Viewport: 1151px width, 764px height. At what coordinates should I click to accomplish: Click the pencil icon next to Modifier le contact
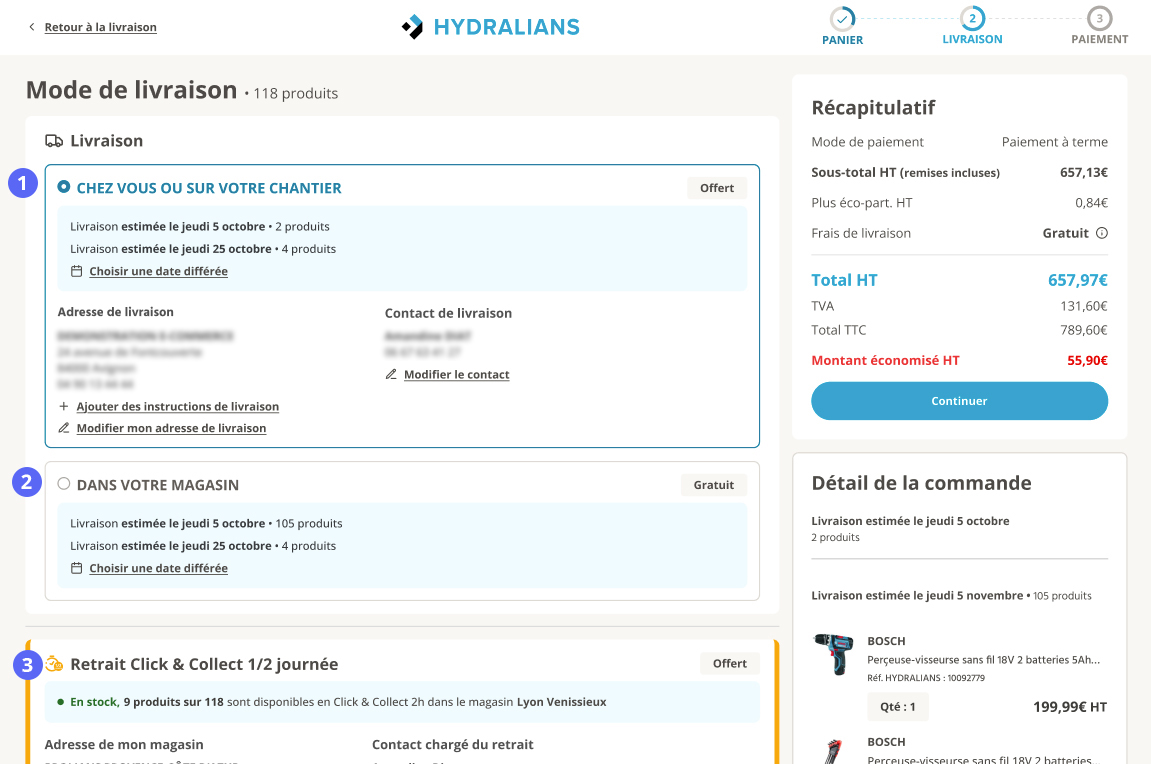click(391, 374)
